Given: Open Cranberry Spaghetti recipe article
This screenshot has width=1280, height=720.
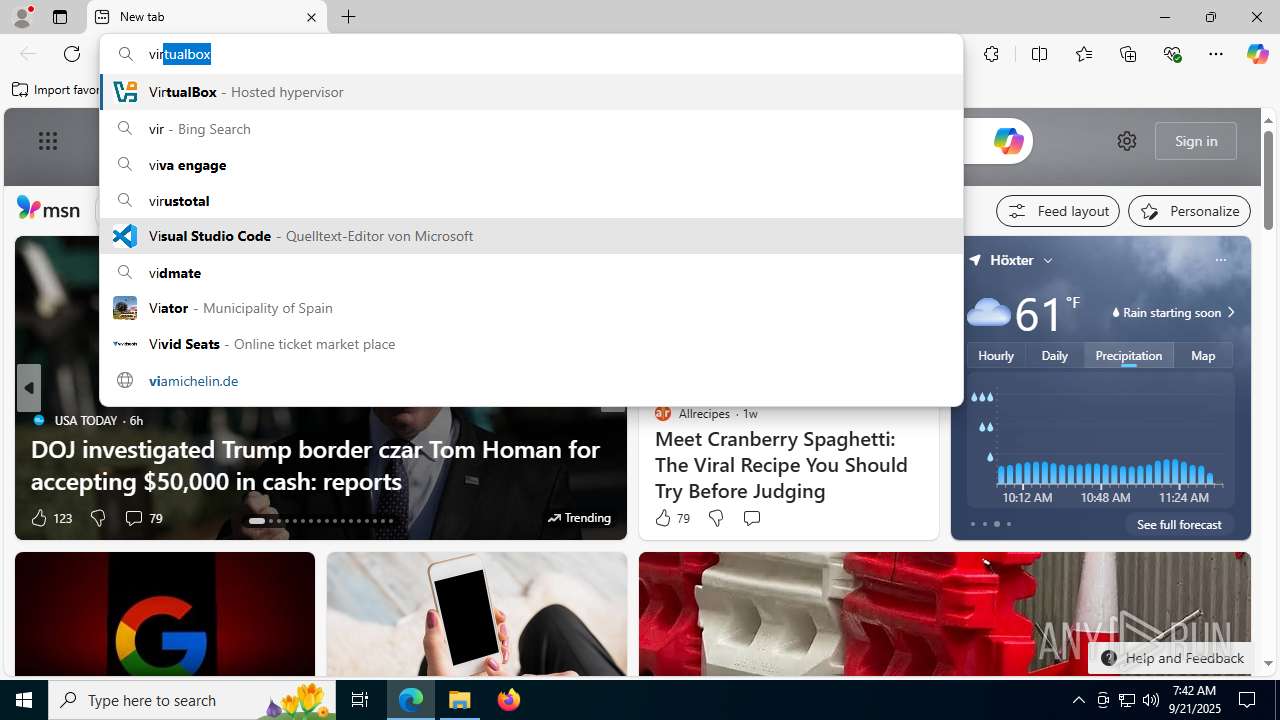Looking at the screenshot, I should pos(781,465).
